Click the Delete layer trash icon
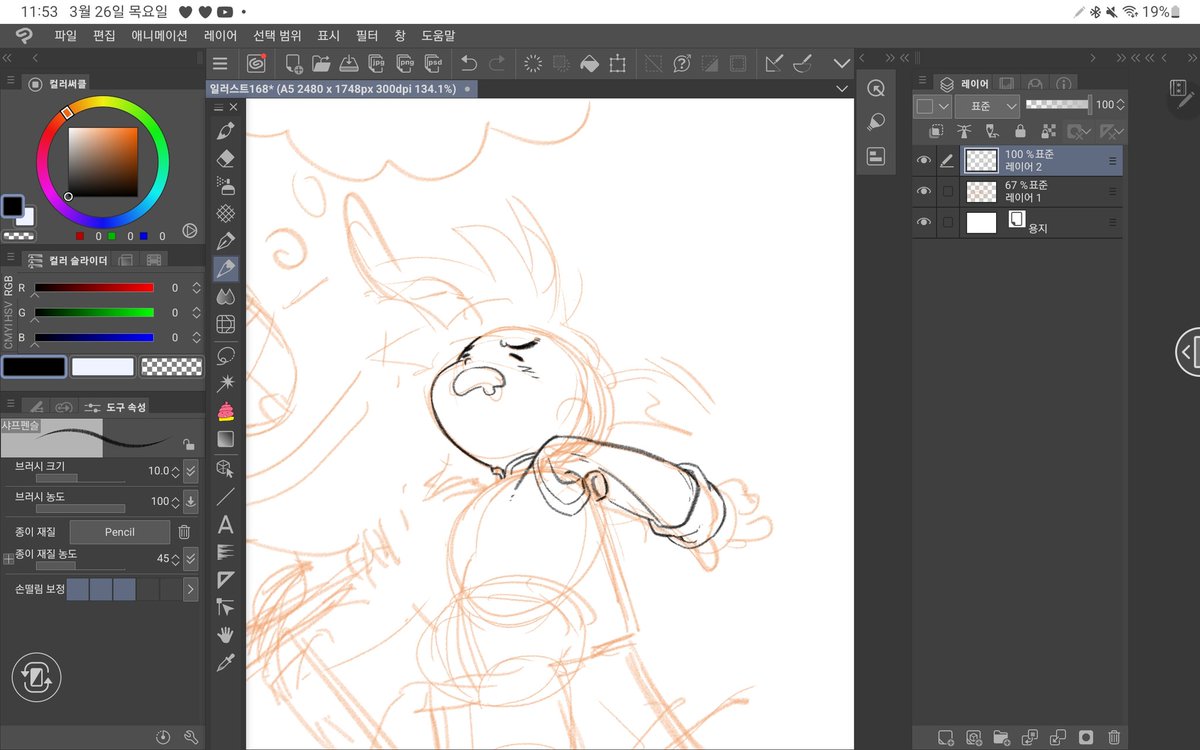The image size is (1200, 750). [1114, 737]
